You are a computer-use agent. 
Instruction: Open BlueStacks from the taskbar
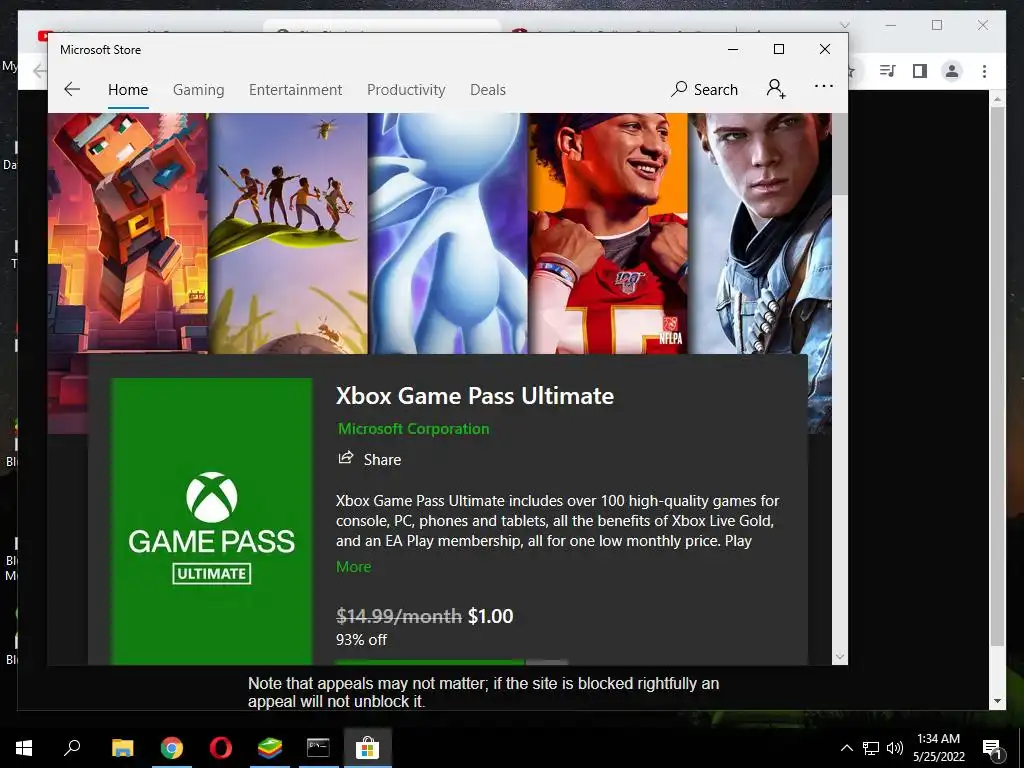tap(269, 747)
